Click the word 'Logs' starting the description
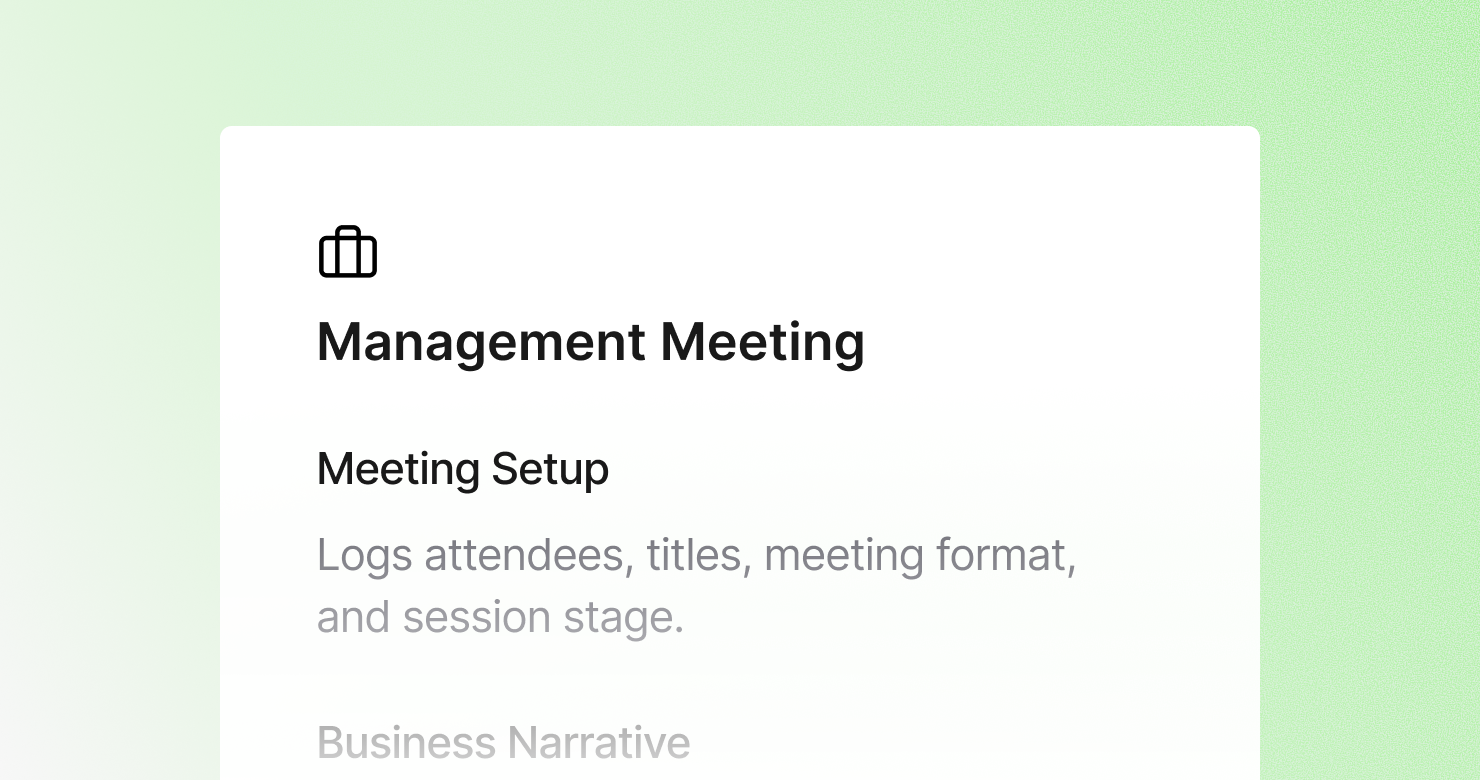 point(365,556)
